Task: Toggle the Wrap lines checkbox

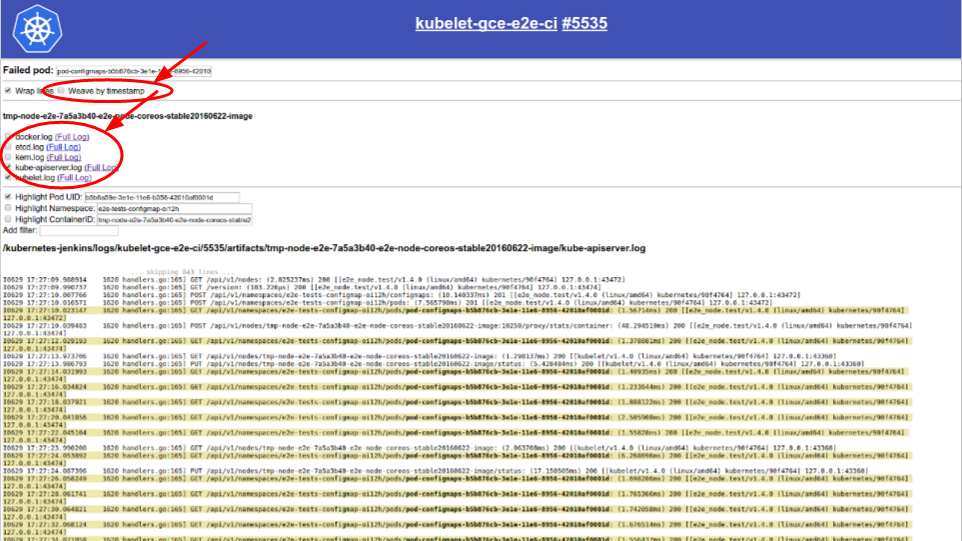Action: (x=8, y=91)
